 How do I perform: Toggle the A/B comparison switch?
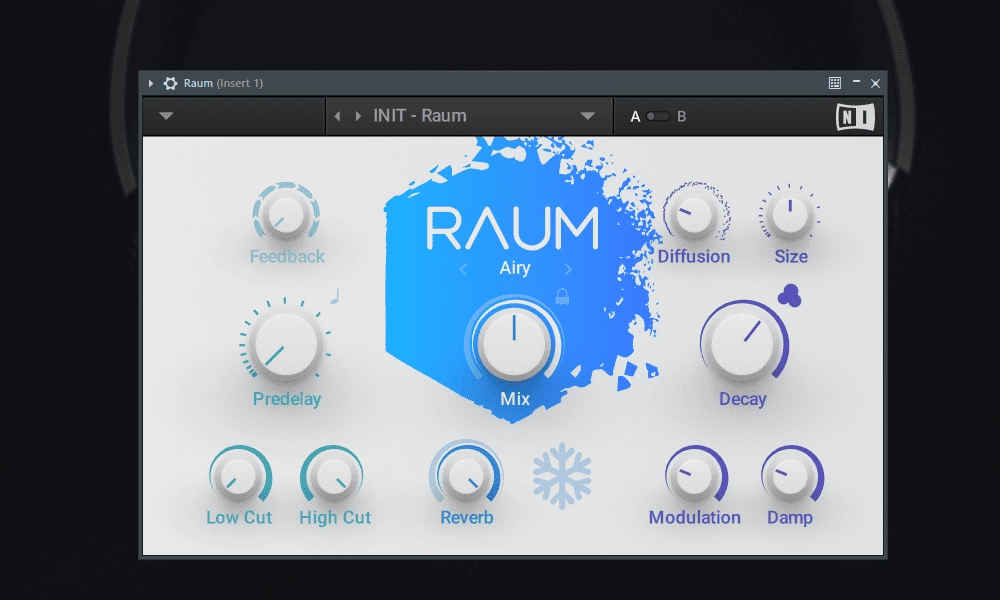pyautogui.click(x=658, y=117)
